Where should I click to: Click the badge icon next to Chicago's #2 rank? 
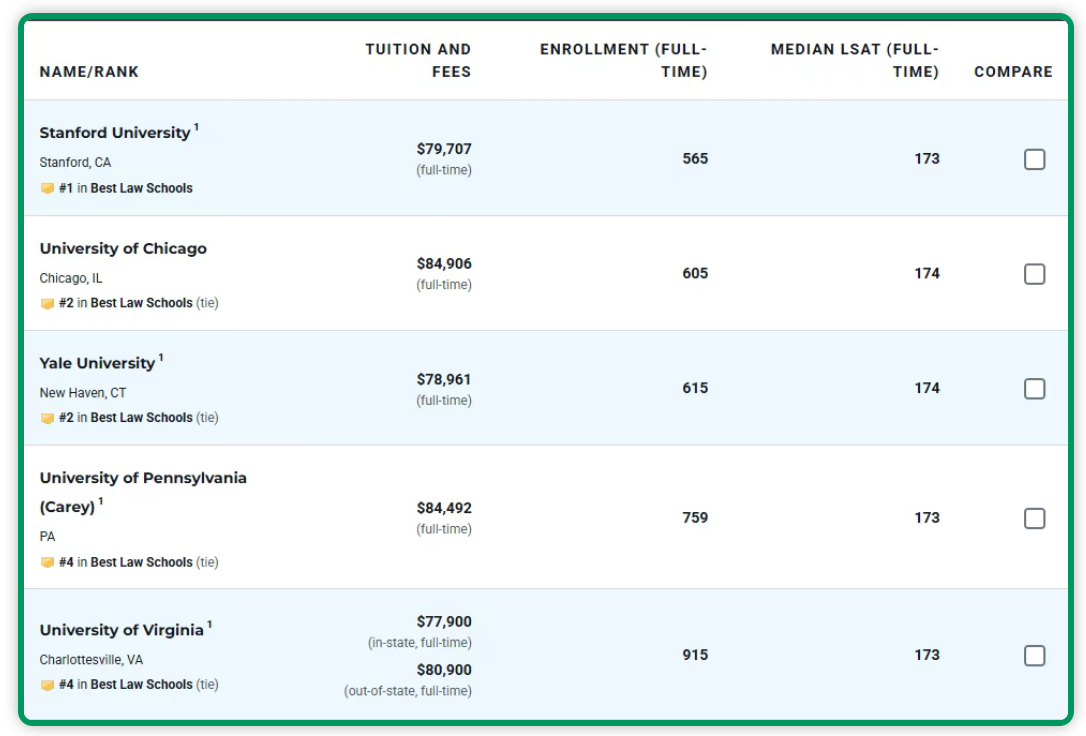47,303
